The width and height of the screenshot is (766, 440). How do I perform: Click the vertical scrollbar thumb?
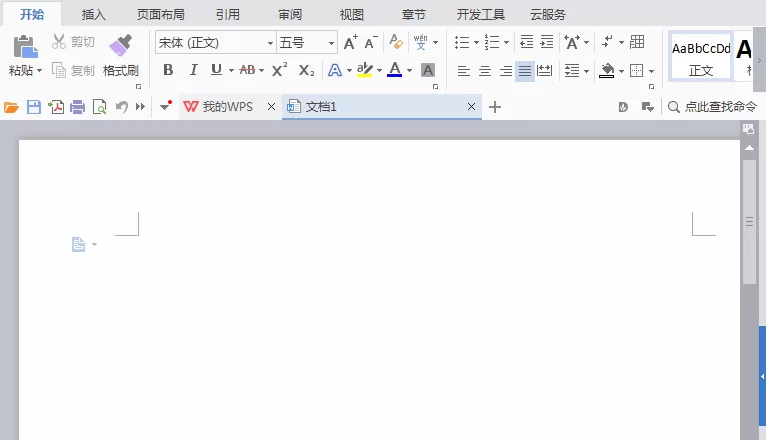pyautogui.click(x=749, y=222)
